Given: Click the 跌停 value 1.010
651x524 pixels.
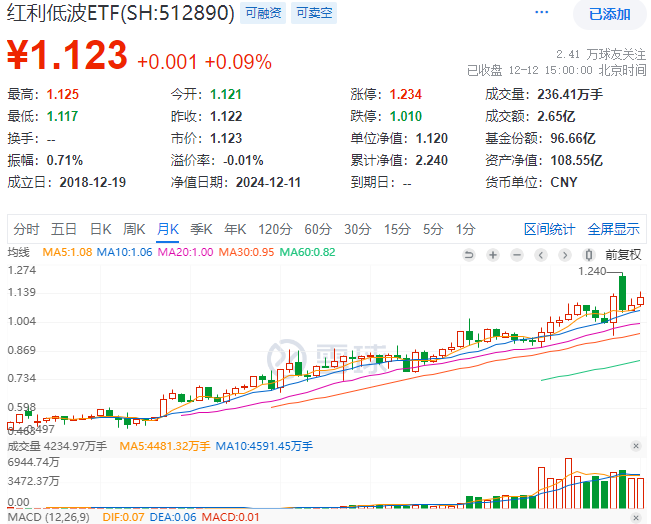Looking at the screenshot, I should 406,116.
